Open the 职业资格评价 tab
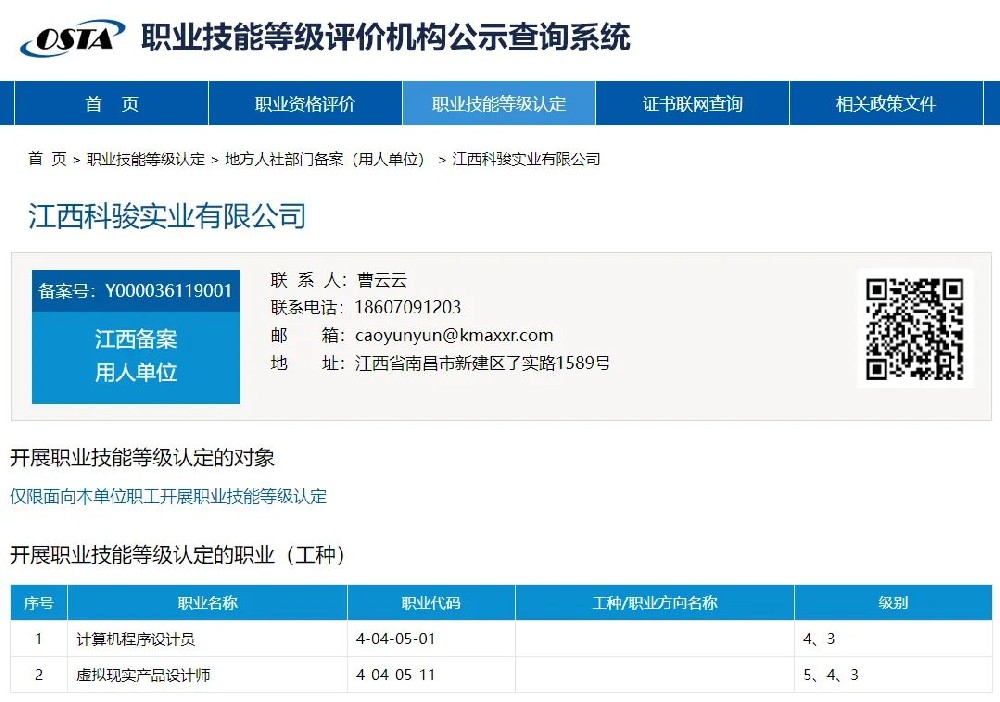 (x=305, y=103)
